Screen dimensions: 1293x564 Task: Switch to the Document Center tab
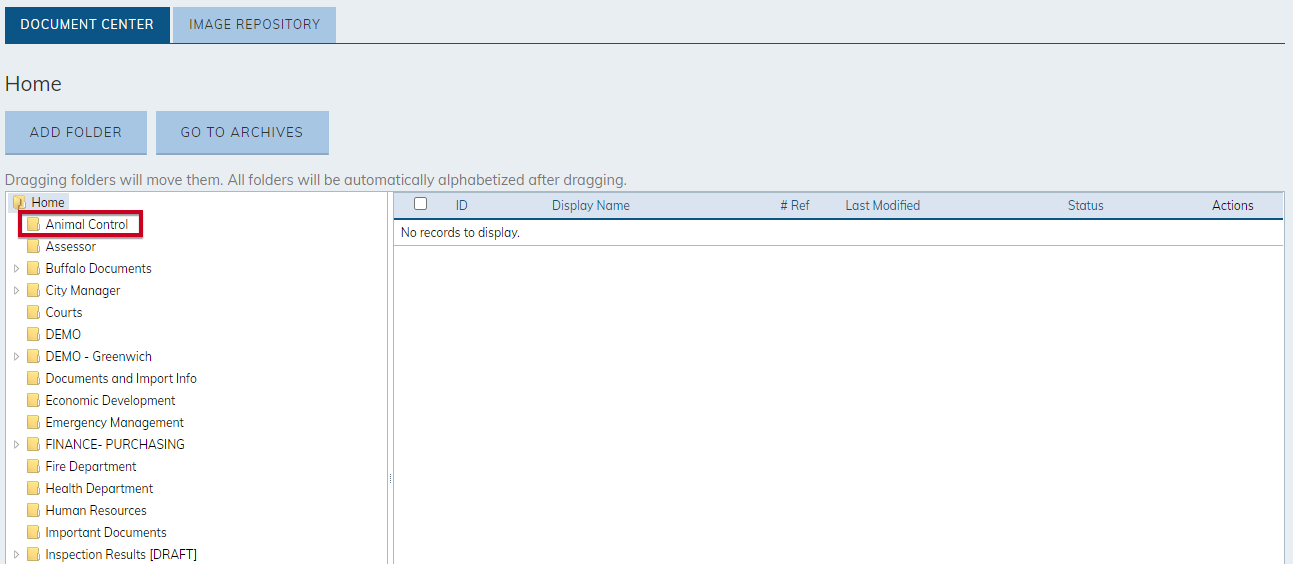click(x=87, y=25)
